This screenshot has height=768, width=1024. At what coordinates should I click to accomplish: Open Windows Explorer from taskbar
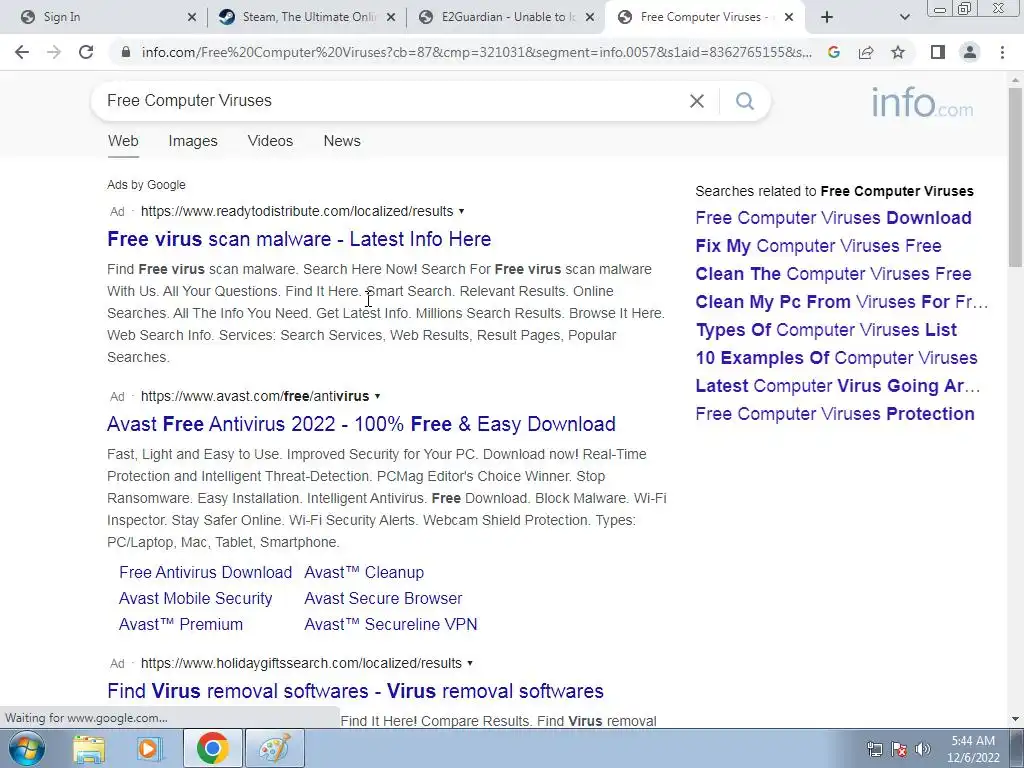click(89, 748)
